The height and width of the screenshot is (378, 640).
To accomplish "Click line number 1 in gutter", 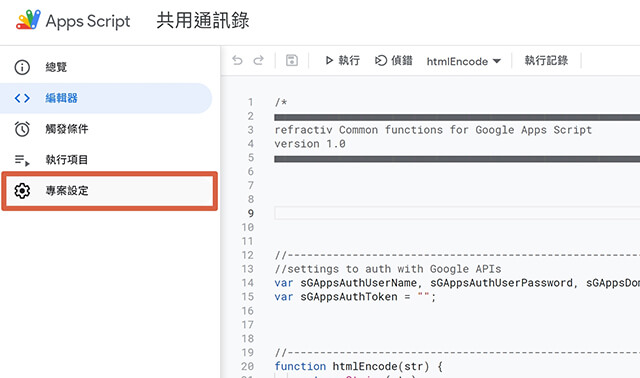I will click(250, 102).
